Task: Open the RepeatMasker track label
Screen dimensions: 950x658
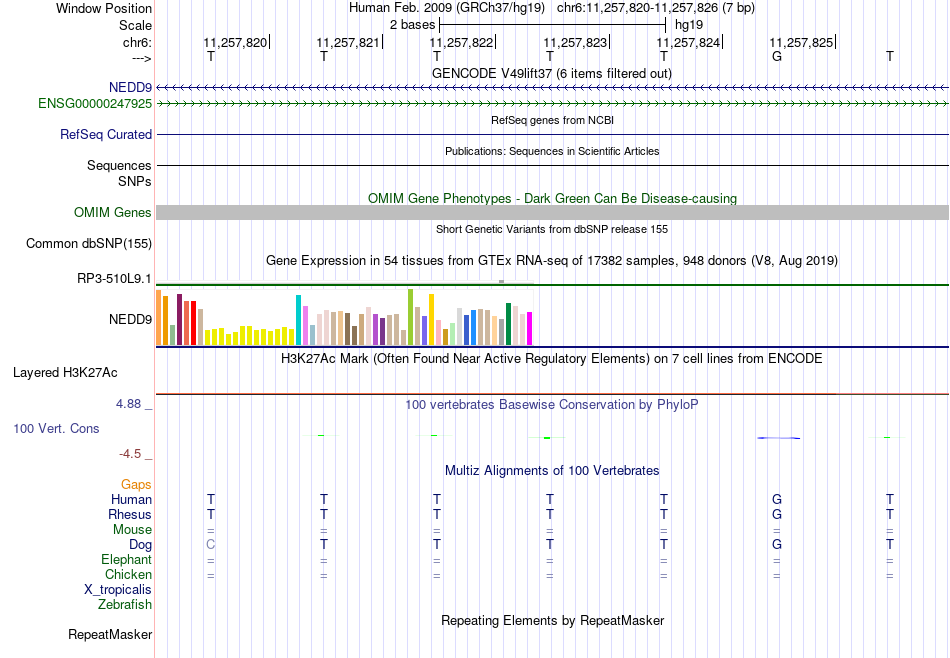Action: click(110, 634)
